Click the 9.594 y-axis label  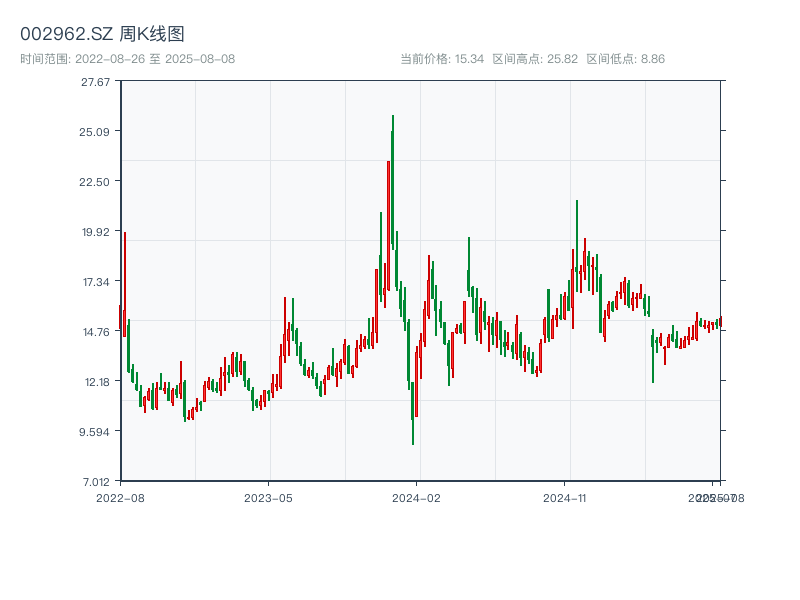point(96,431)
